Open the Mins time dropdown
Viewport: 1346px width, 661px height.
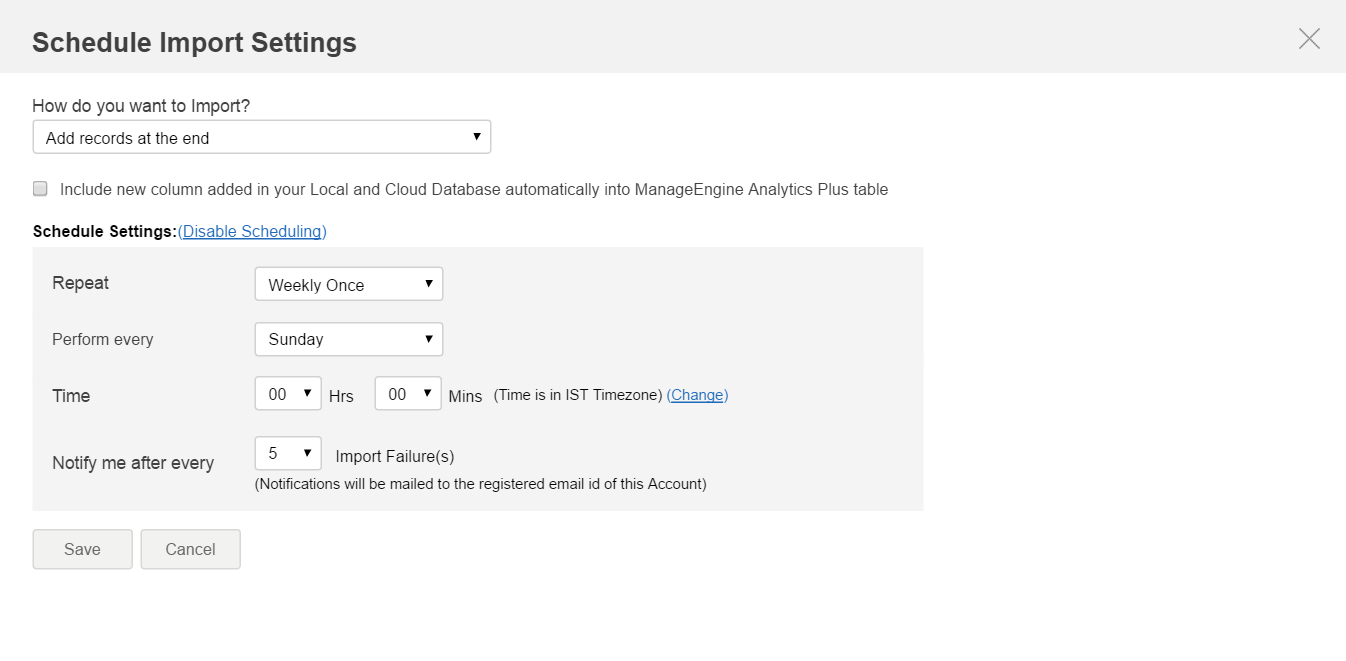click(x=407, y=394)
